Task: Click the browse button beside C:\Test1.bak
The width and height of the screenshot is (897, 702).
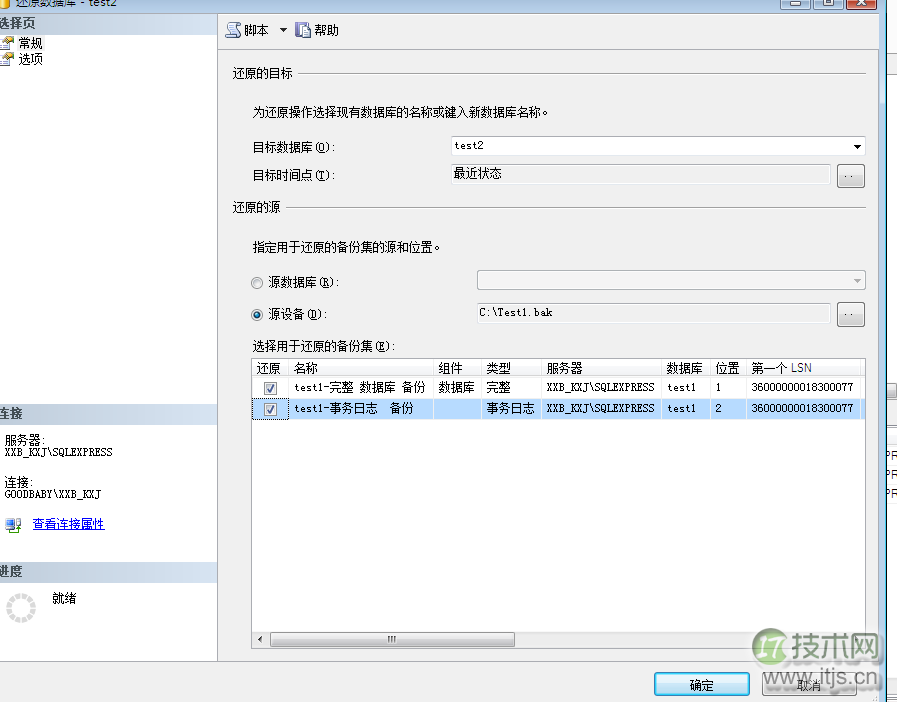Action: click(x=850, y=312)
